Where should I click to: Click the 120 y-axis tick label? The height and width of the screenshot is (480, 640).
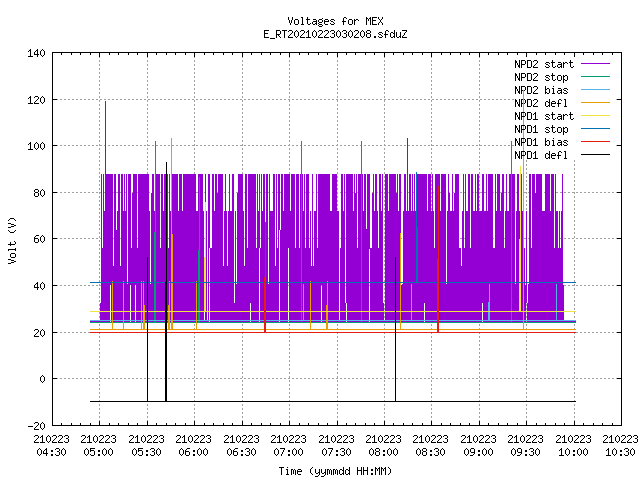[x=36, y=100]
